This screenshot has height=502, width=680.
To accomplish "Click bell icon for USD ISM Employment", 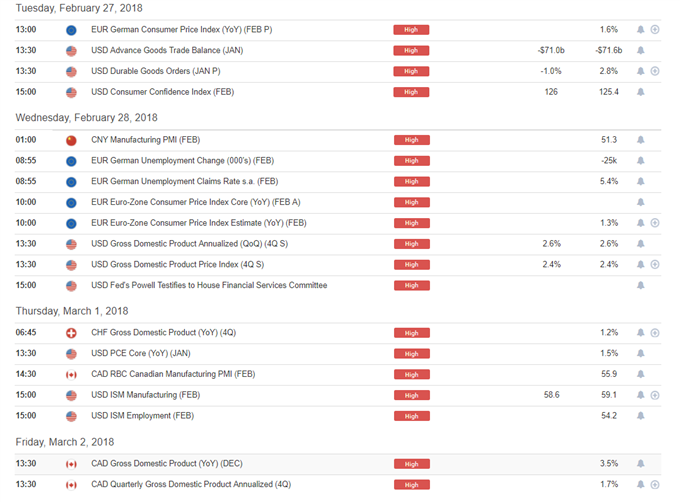I will pyautogui.click(x=641, y=416).
